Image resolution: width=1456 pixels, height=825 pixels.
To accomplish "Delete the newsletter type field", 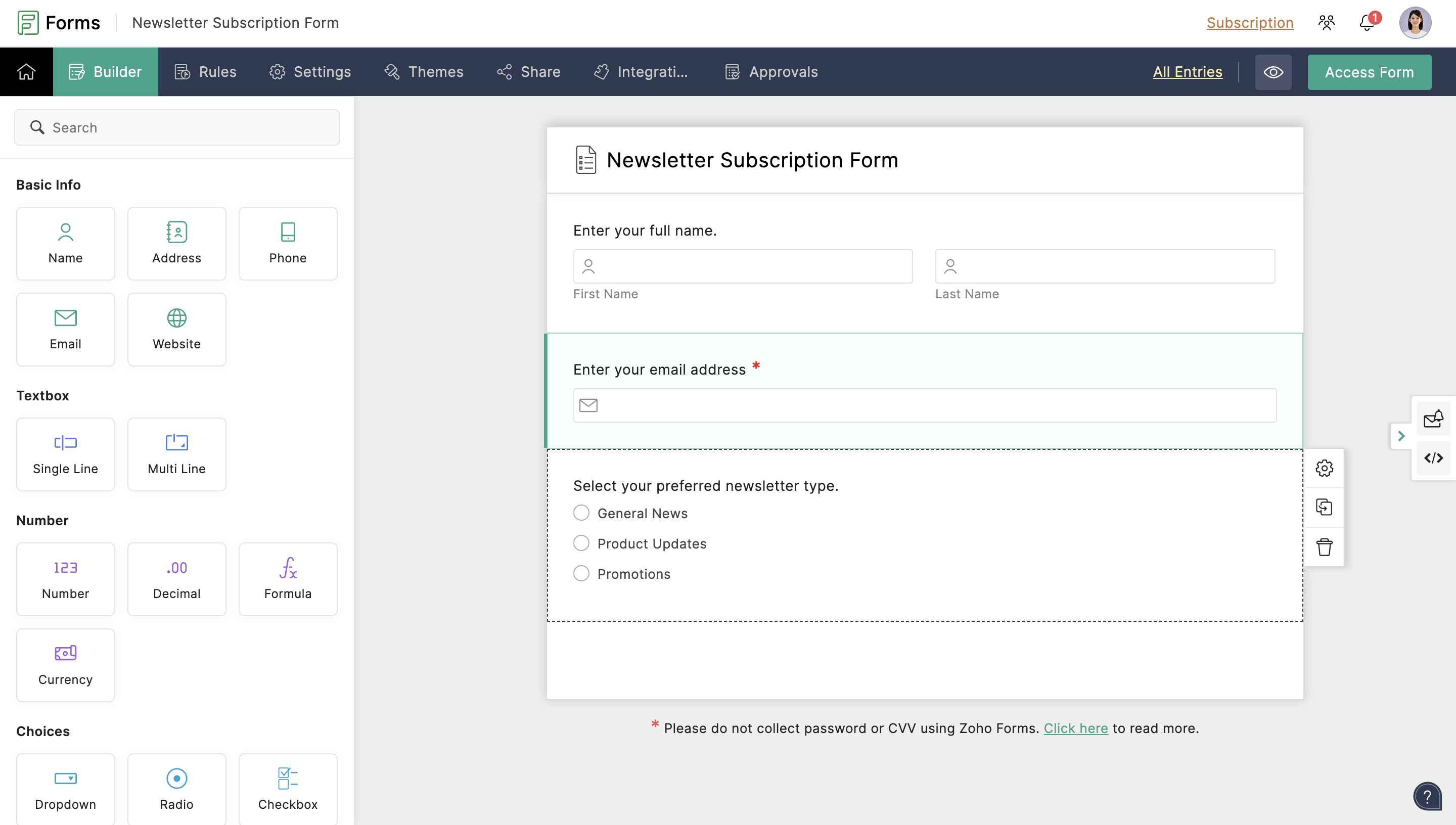I will (1324, 547).
